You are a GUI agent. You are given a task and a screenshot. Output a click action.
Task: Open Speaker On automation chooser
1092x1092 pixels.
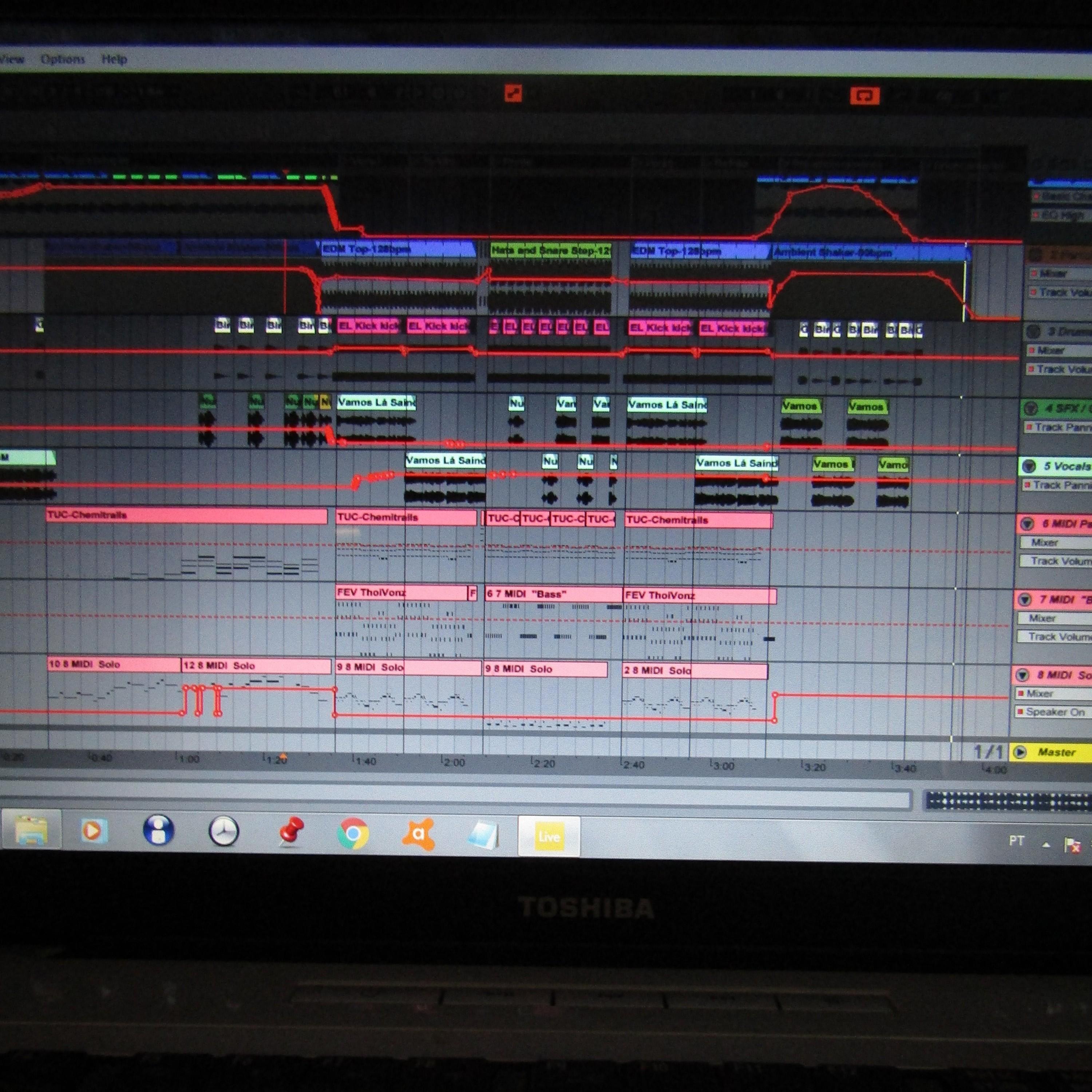(1053, 712)
